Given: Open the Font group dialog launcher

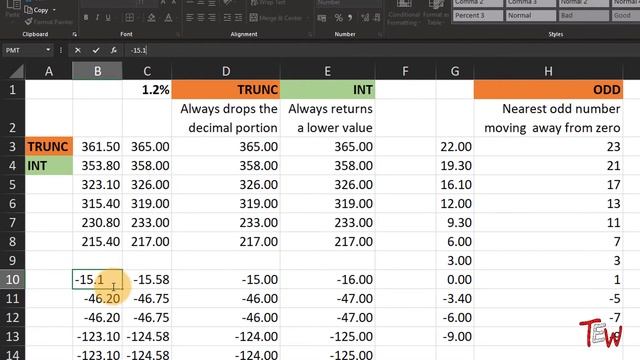Looking at the screenshot, I should coord(178,35).
